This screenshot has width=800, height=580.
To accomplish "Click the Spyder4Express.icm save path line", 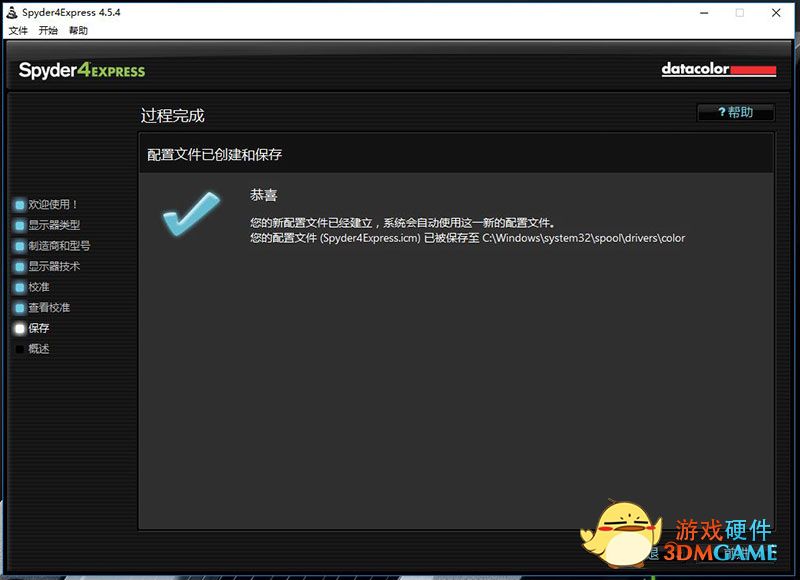I will click(x=467, y=238).
